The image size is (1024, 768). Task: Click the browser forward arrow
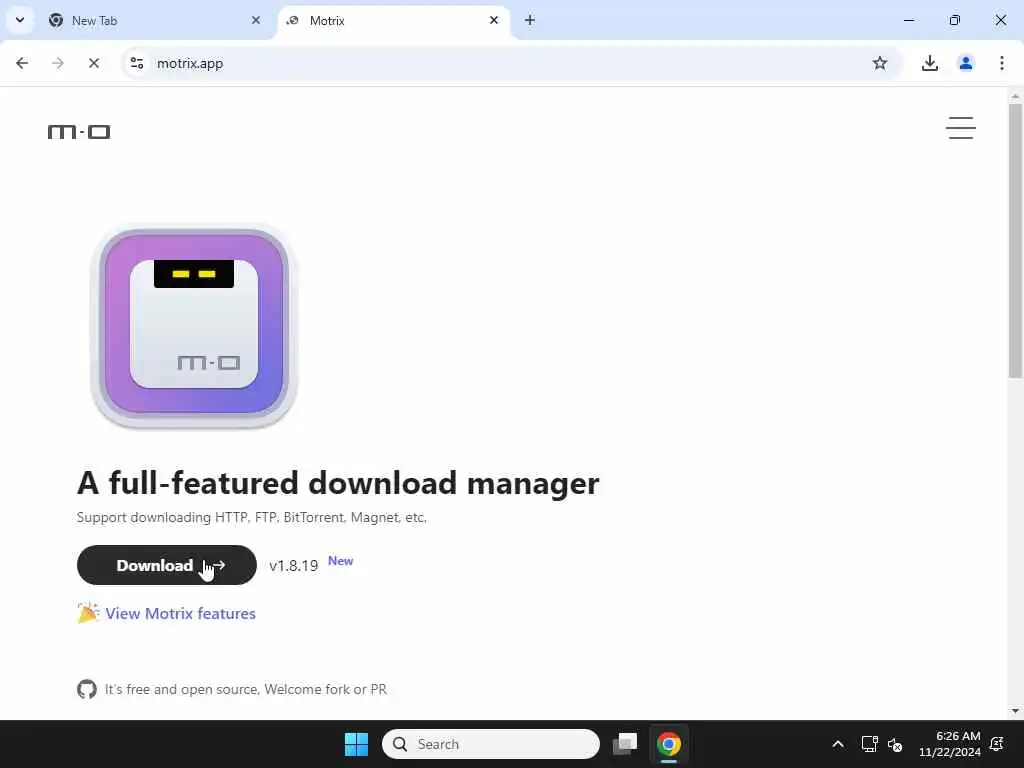(x=58, y=63)
